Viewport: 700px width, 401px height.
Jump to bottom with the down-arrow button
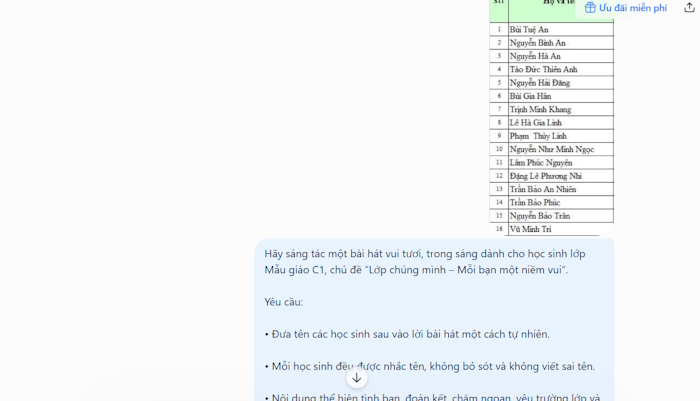click(x=357, y=378)
